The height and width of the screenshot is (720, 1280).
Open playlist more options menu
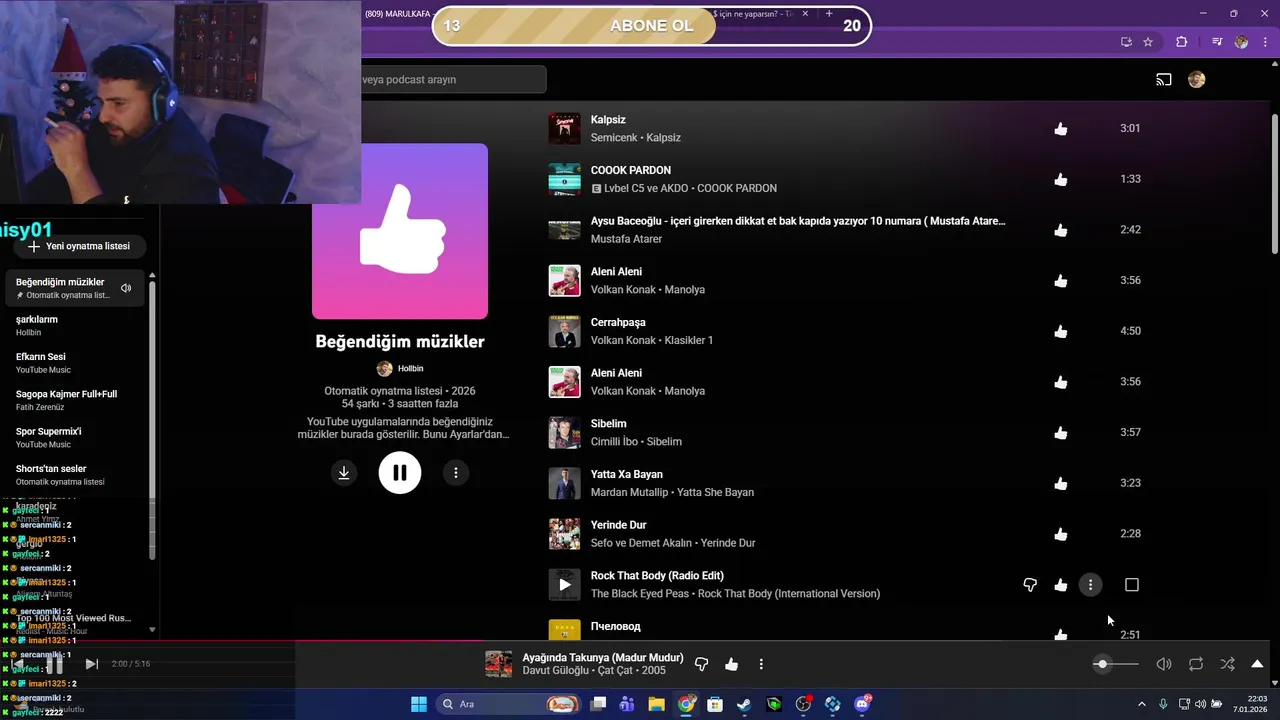pyautogui.click(x=456, y=473)
